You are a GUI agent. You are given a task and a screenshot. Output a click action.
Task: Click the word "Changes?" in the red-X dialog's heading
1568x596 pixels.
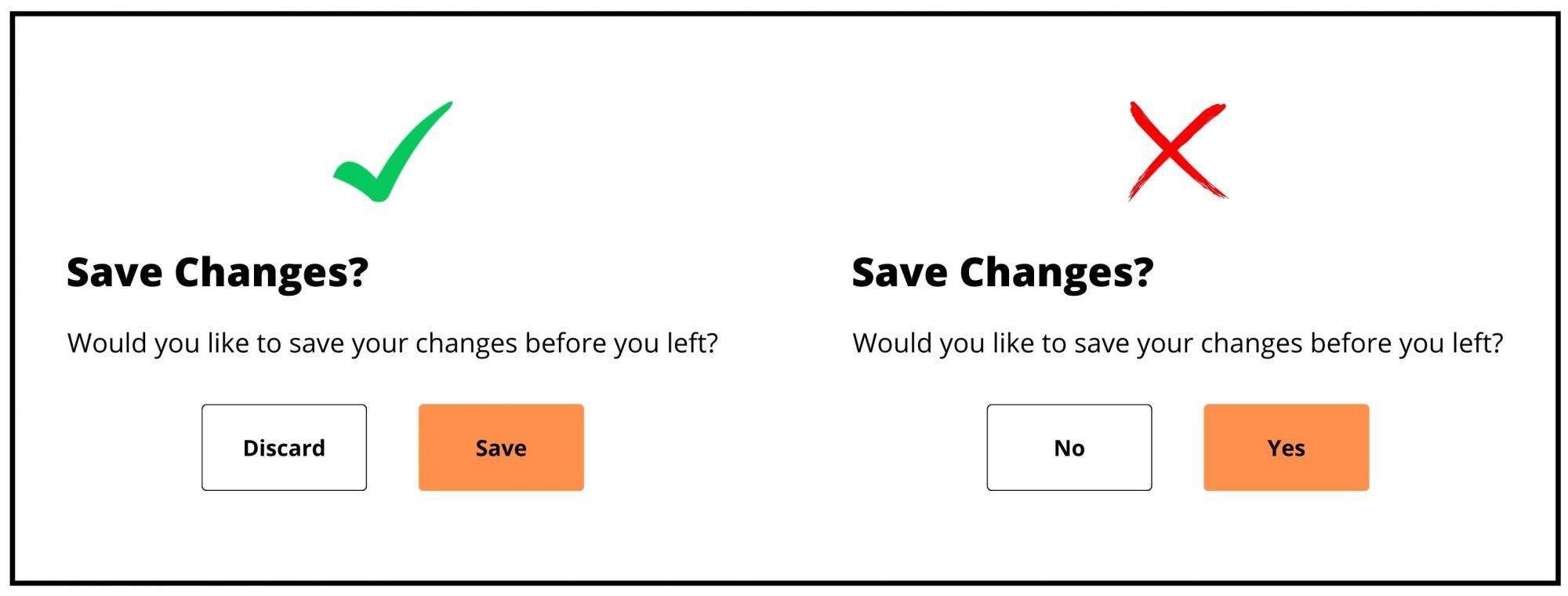(1057, 273)
